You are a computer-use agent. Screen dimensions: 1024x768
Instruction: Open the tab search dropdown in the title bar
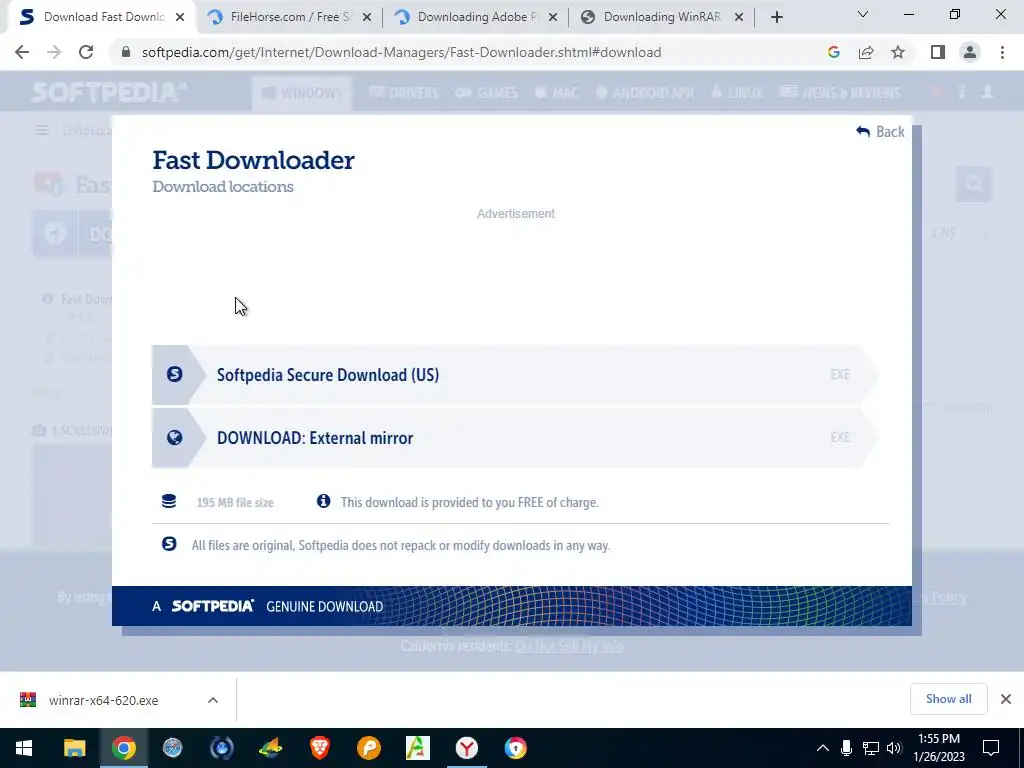click(863, 14)
